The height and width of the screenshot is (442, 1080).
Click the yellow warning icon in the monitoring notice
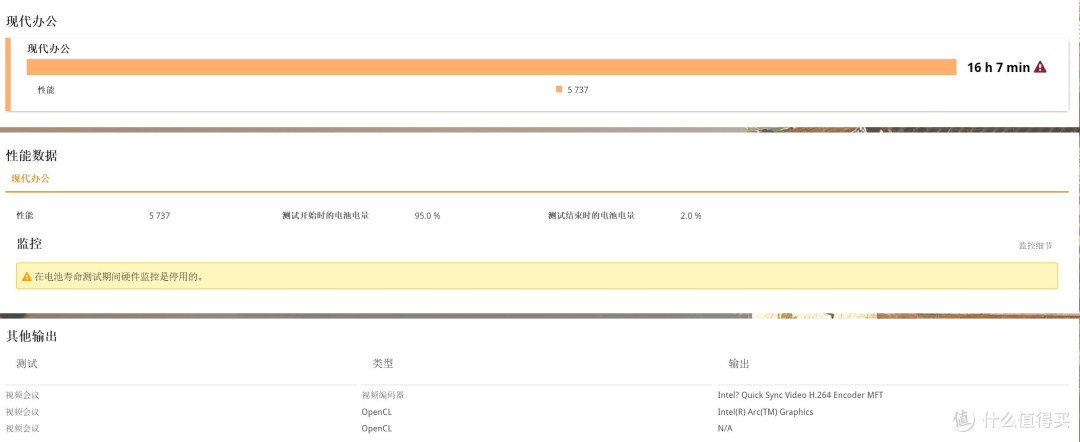click(x=27, y=277)
